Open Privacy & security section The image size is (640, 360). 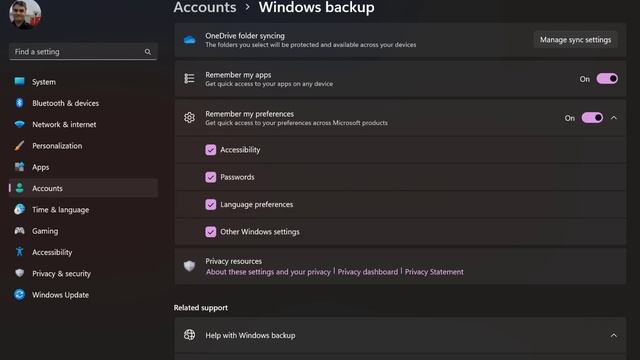tap(83, 273)
